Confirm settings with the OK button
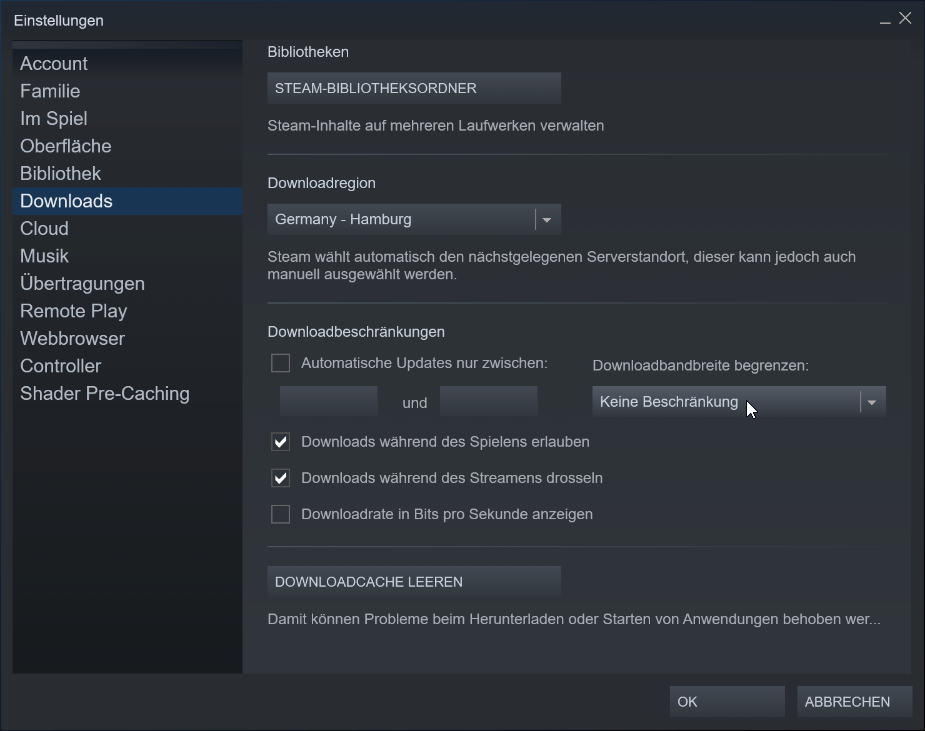Screen dimensions: 925x731 click(x=727, y=702)
